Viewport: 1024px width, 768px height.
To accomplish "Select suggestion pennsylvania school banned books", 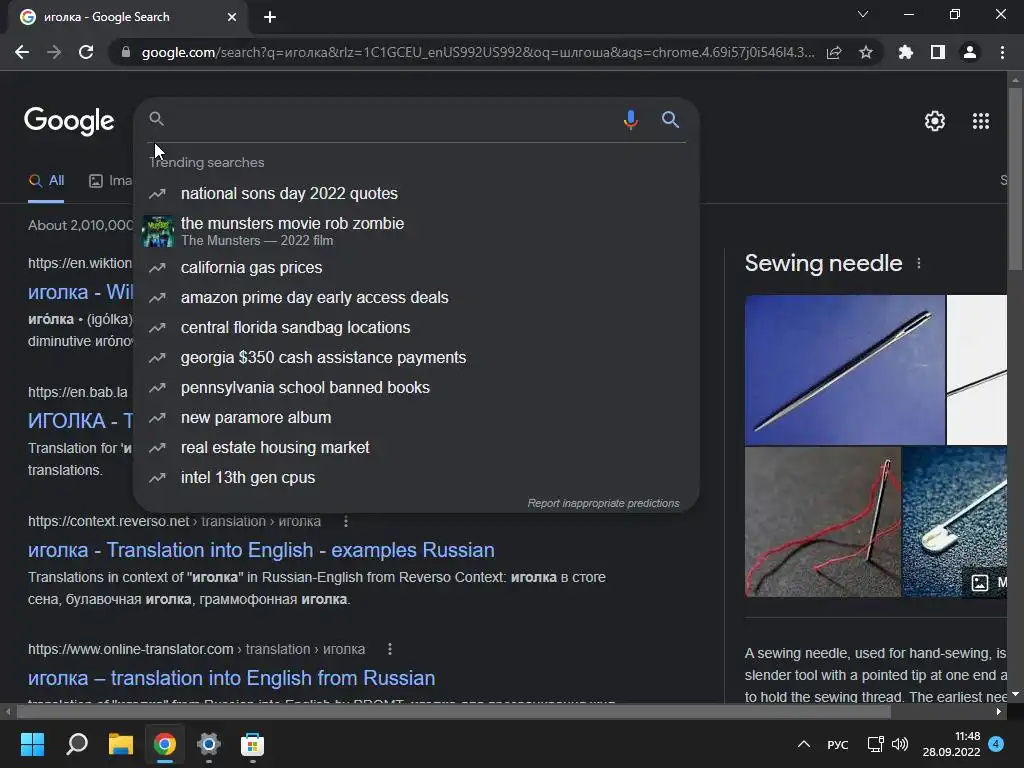I will pyautogui.click(x=417, y=388).
